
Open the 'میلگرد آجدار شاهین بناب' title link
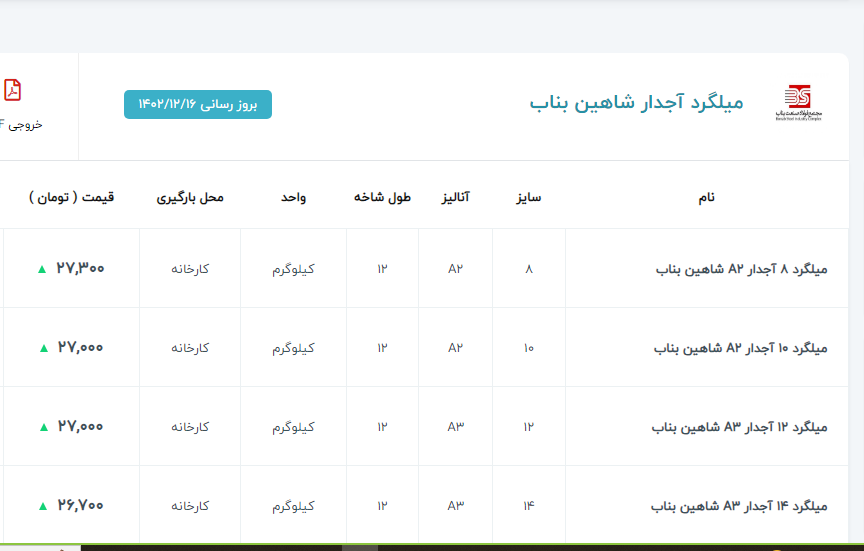(636, 103)
